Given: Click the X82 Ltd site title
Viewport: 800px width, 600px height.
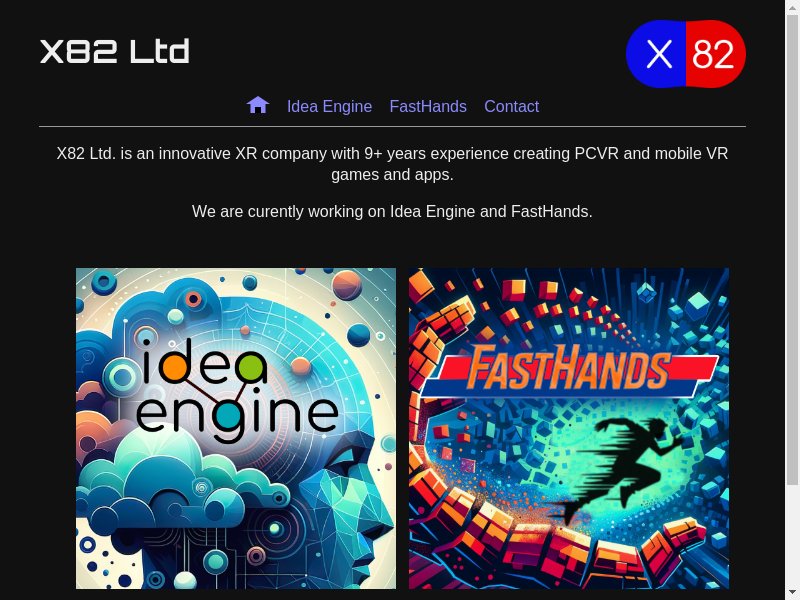Looking at the screenshot, I should [x=115, y=51].
